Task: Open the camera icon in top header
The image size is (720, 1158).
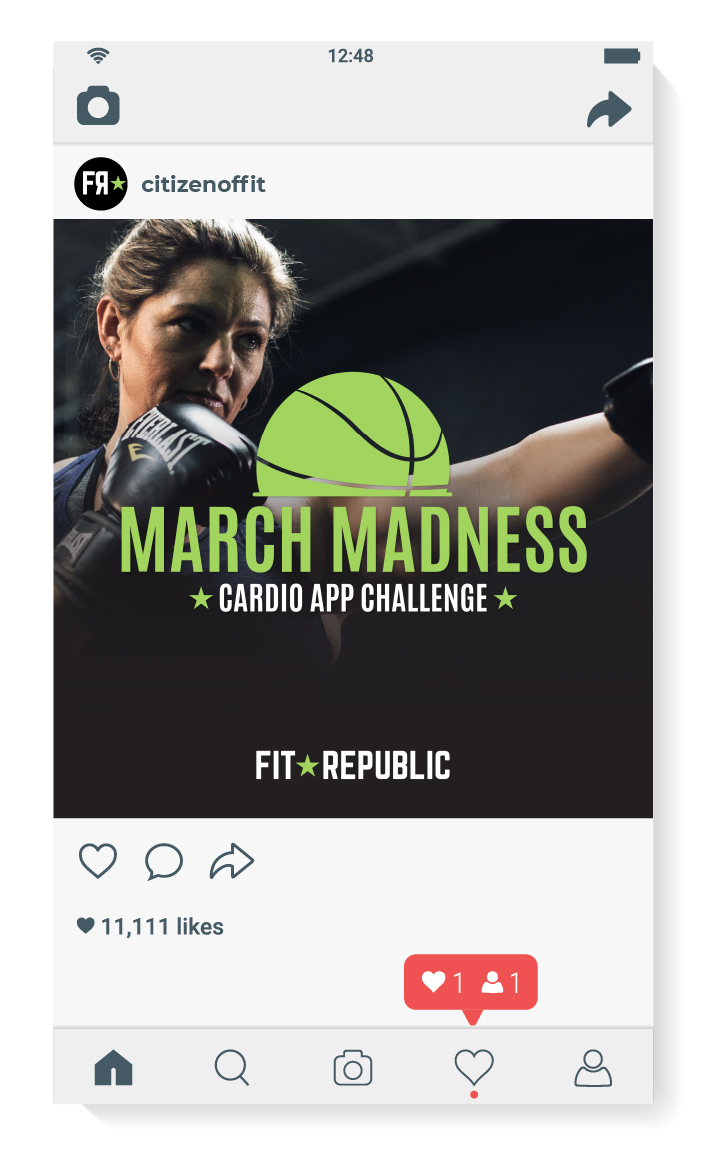Action: point(98,106)
